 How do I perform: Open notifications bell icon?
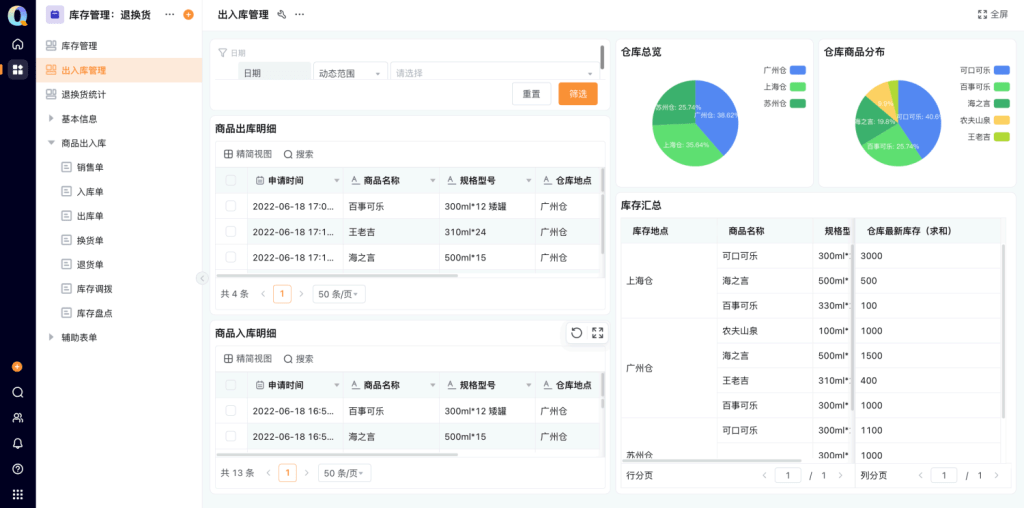point(17,443)
